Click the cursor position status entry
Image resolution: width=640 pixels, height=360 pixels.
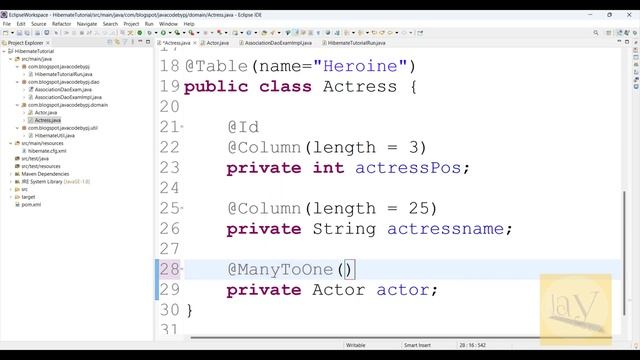point(472,345)
